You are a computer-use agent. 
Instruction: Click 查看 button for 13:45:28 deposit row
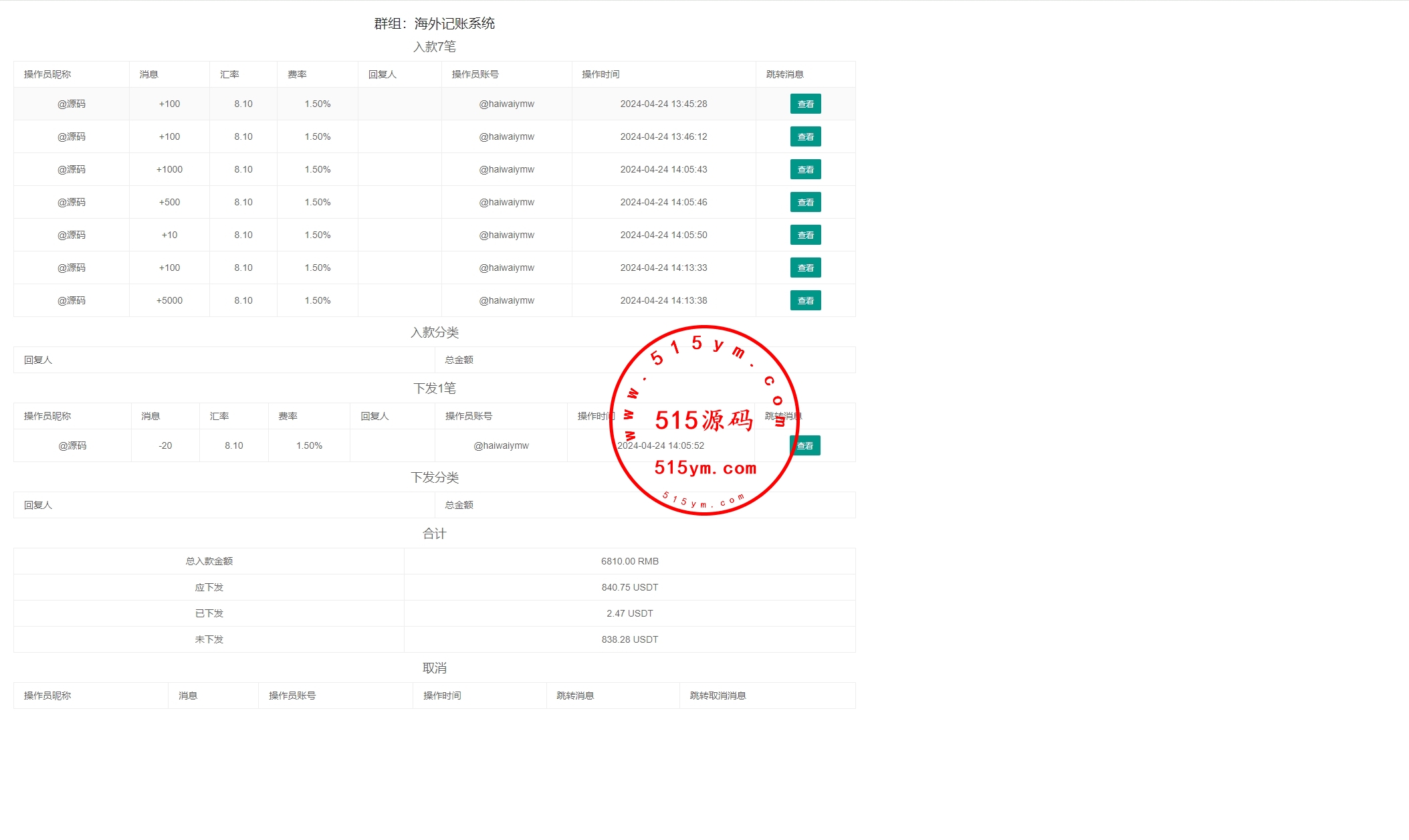805,104
